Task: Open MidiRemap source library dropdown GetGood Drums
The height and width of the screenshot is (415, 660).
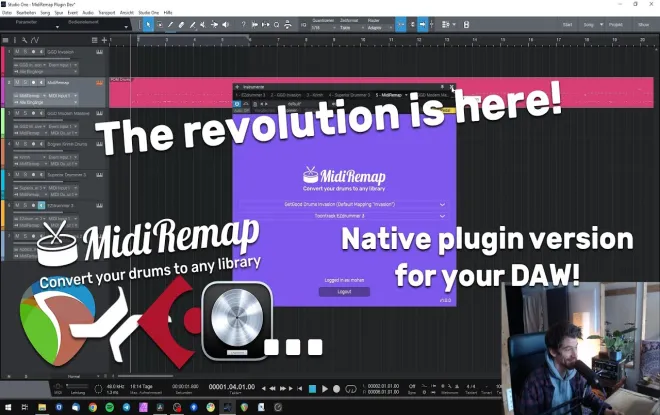Action: tap(342, 205)
